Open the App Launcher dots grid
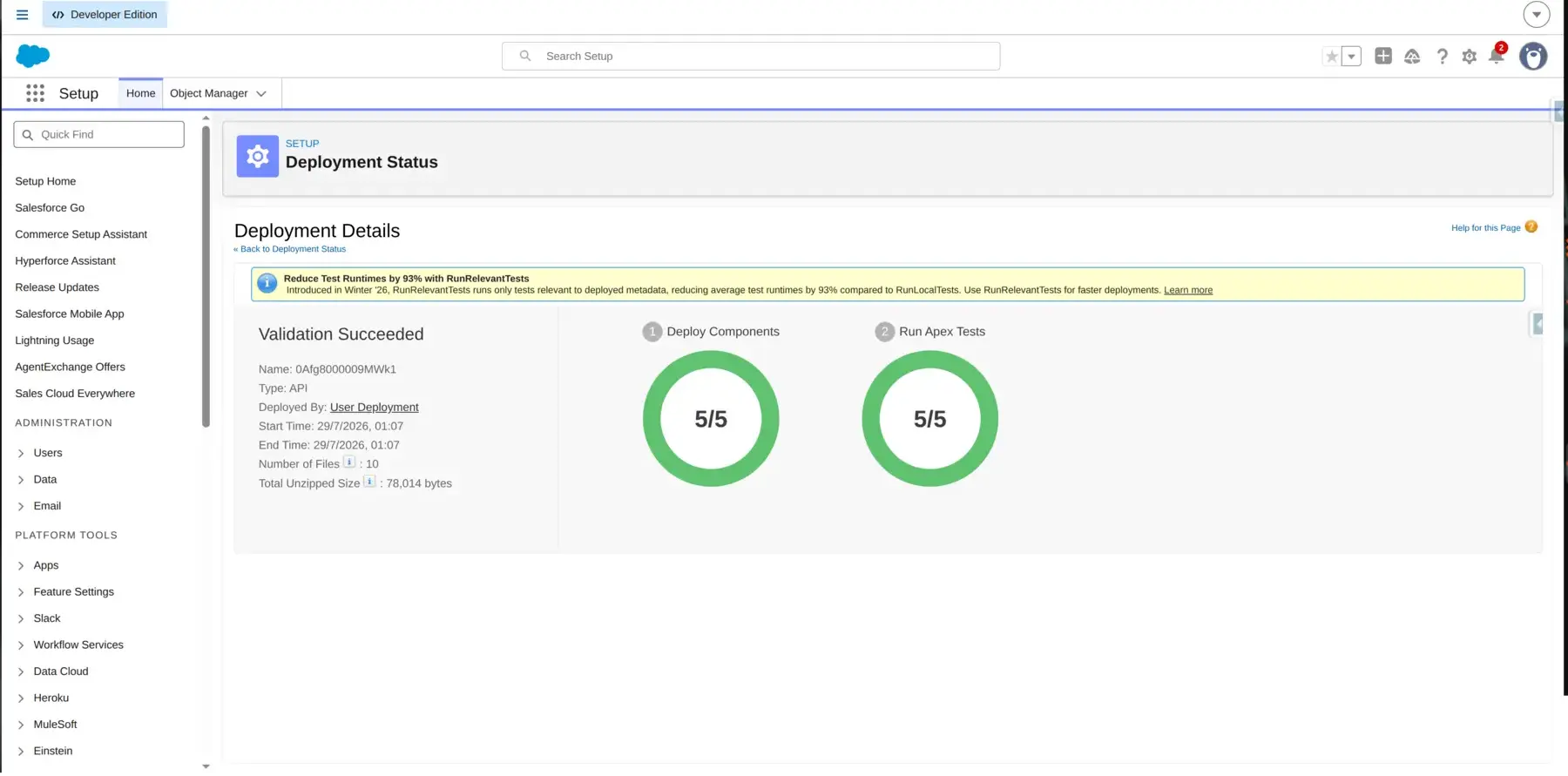The image size is (1568, 776). point(35,93)
